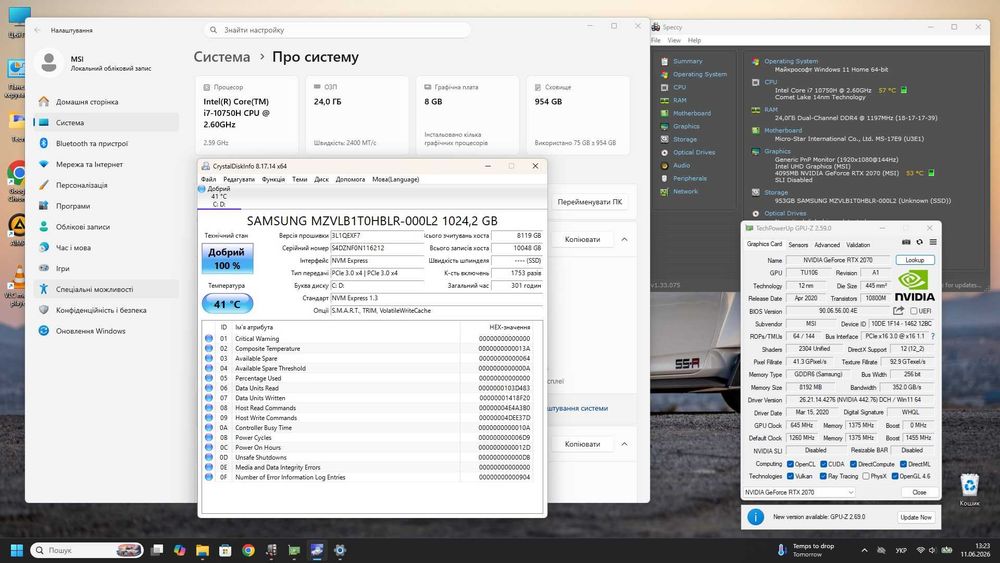Click the 41 °C temperature indicator
This screenshot has height=563, width=1000.
[x=227, y=304]
